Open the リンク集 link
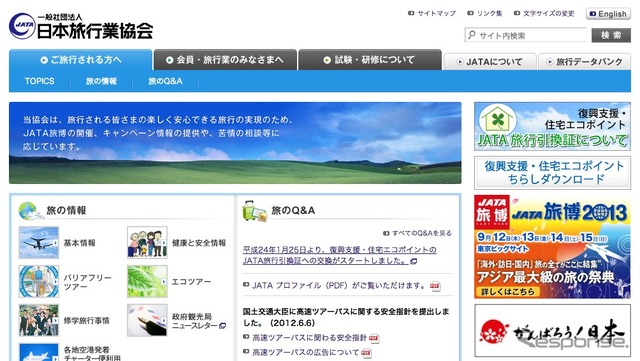Image resolution: width=640 pixels, height=361 pixels. pos(489,13)
